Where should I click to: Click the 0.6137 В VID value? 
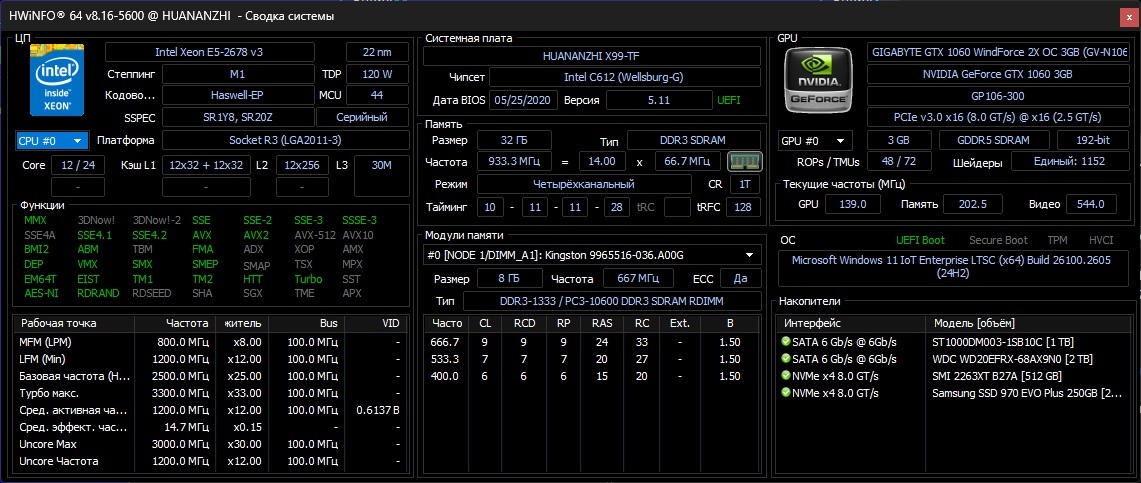[x=378, y=410]
